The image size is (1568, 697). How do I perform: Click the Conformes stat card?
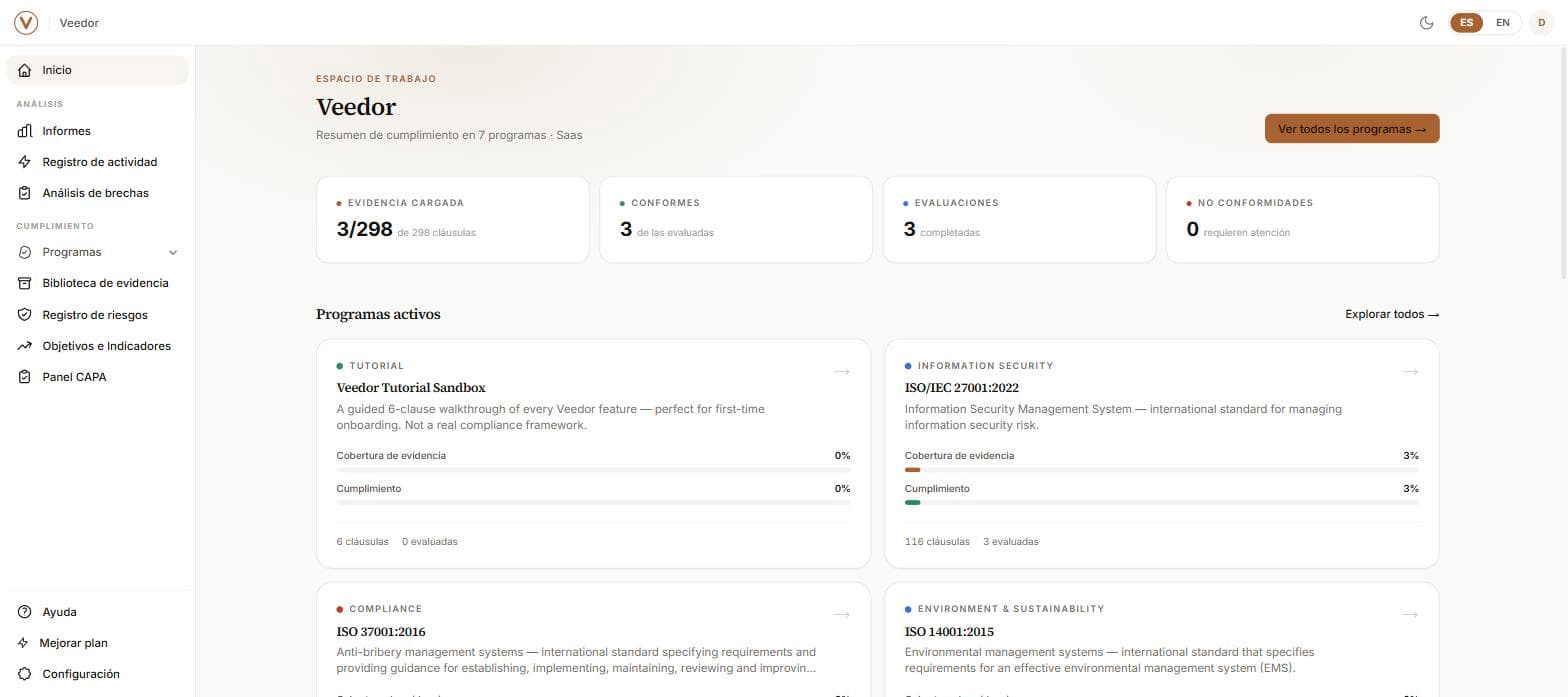pyautogui.click(x=736, y=220)
